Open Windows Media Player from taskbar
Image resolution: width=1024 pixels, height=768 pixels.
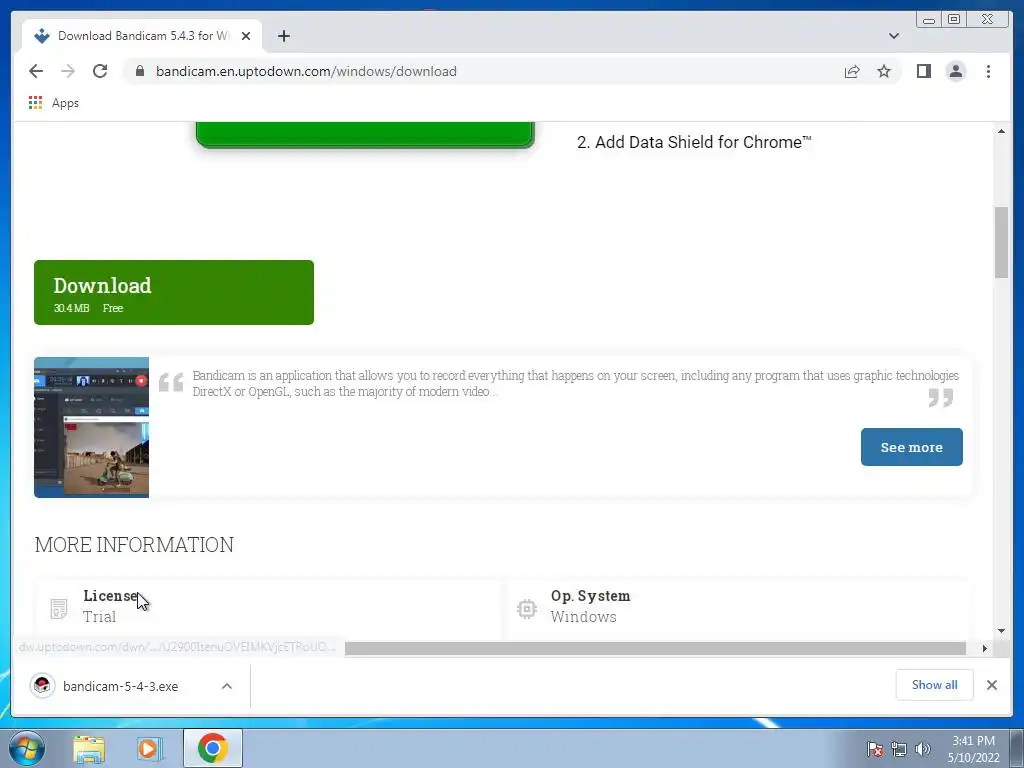(x=150, y=748)
